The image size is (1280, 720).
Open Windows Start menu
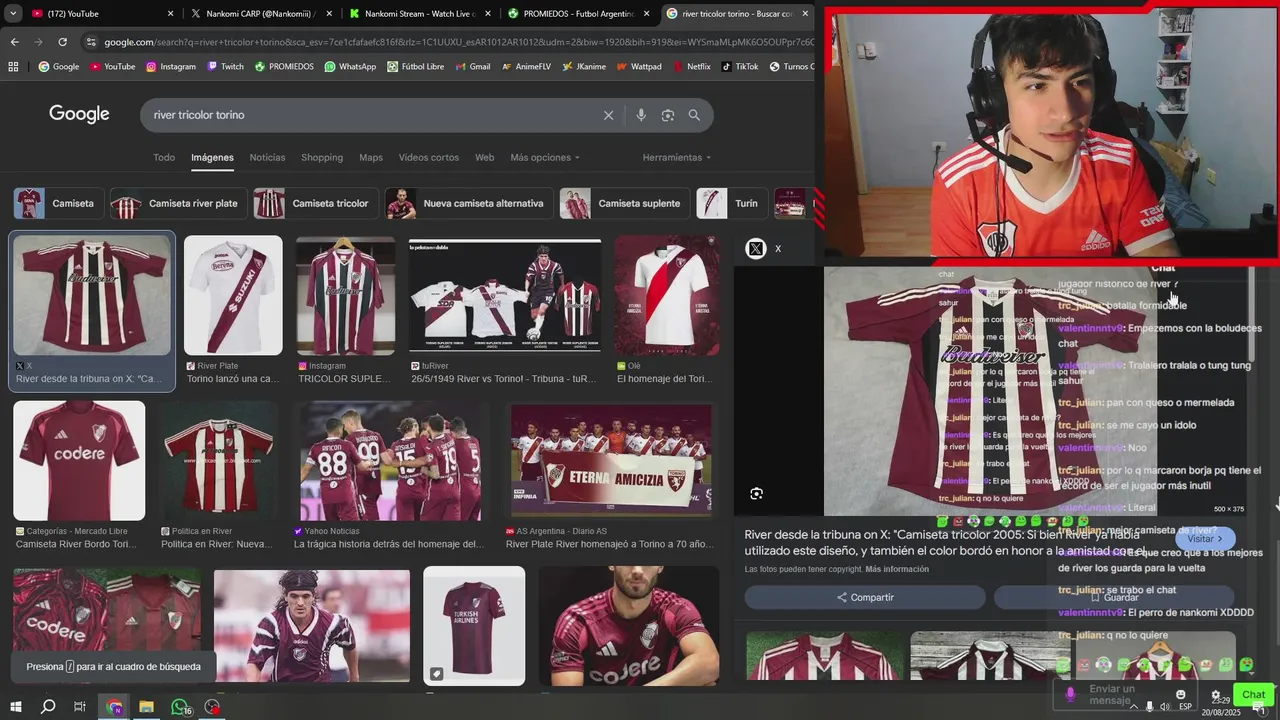[x=15, y=707]
